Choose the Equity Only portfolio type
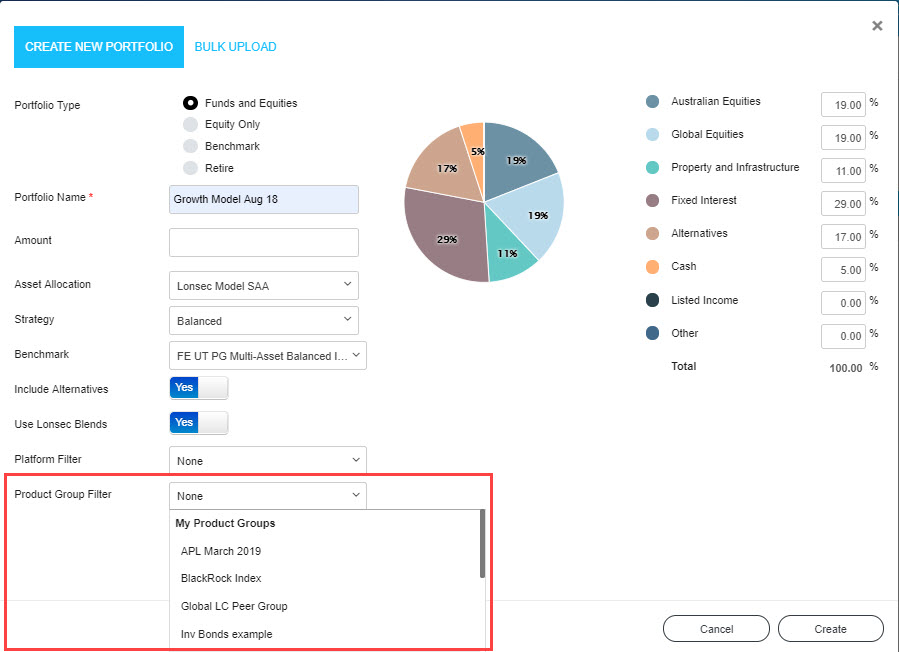The image size is (899, 652). pyautogui.click(x=190, y=125)
